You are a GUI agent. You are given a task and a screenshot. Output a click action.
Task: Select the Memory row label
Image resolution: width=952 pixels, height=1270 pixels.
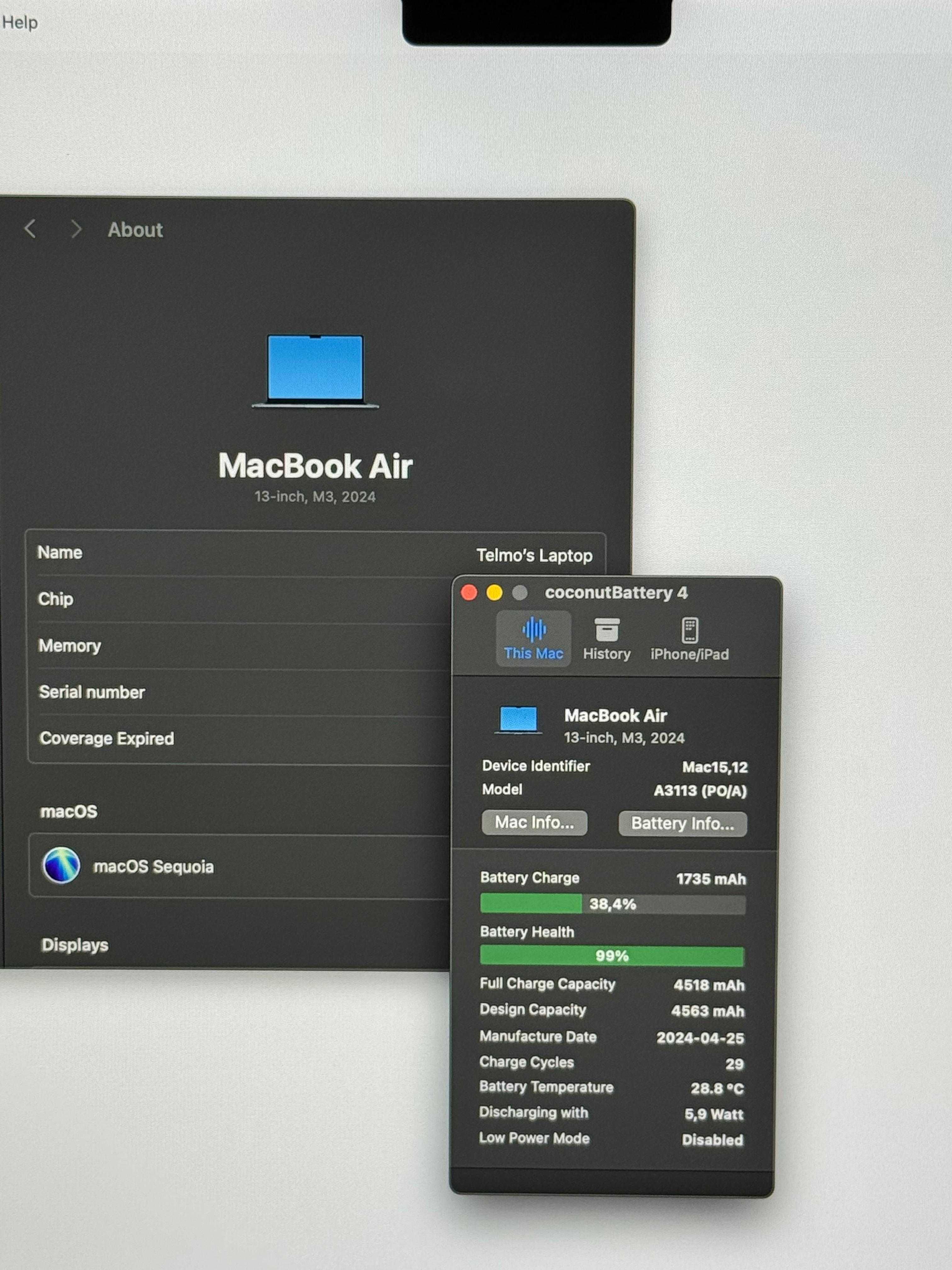70,646
